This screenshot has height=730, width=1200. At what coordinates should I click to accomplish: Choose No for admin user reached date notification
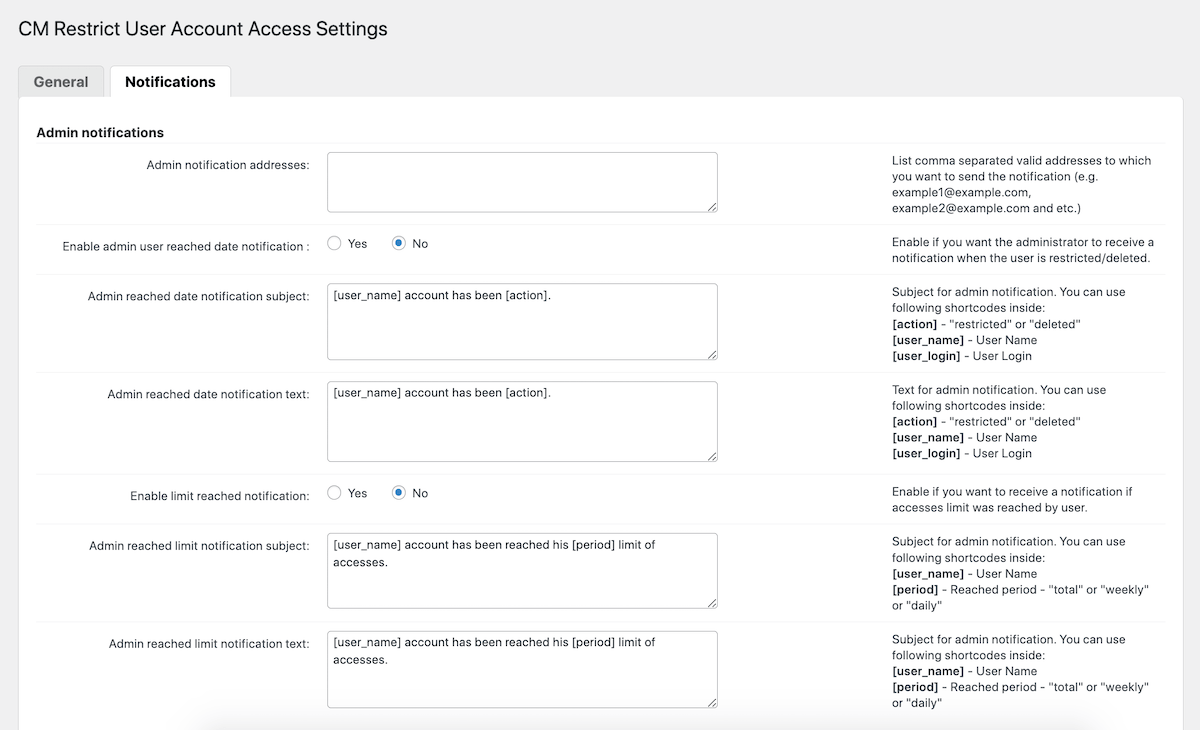tap(399, 243)
